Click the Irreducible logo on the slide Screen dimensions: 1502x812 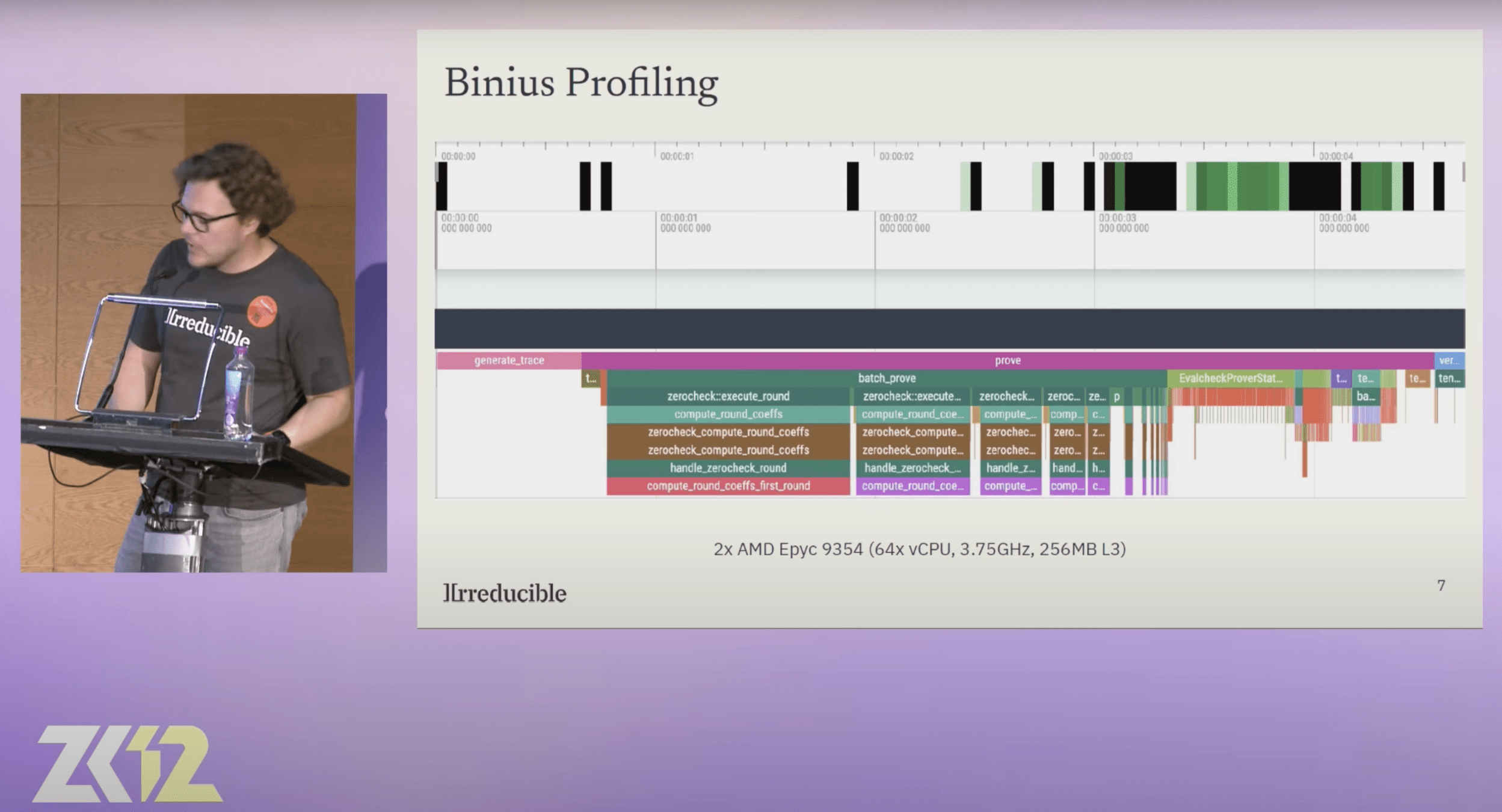coord(505,594)
